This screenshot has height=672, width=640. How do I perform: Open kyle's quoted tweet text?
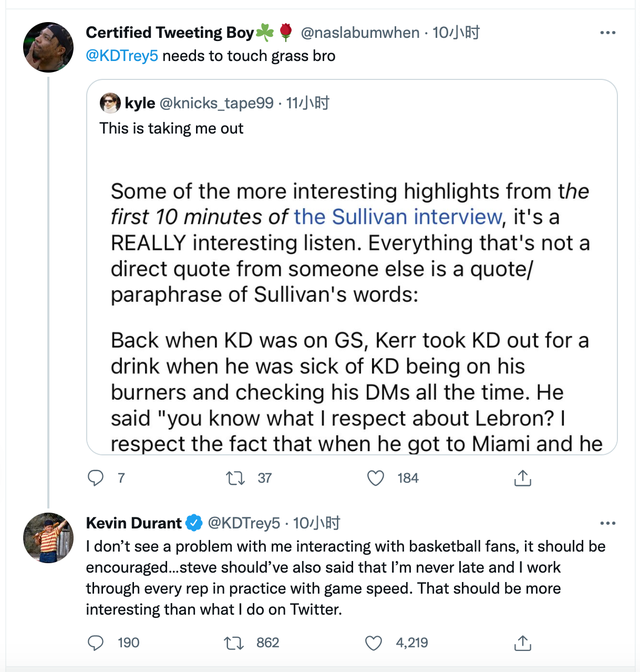(x=171, y=128)
